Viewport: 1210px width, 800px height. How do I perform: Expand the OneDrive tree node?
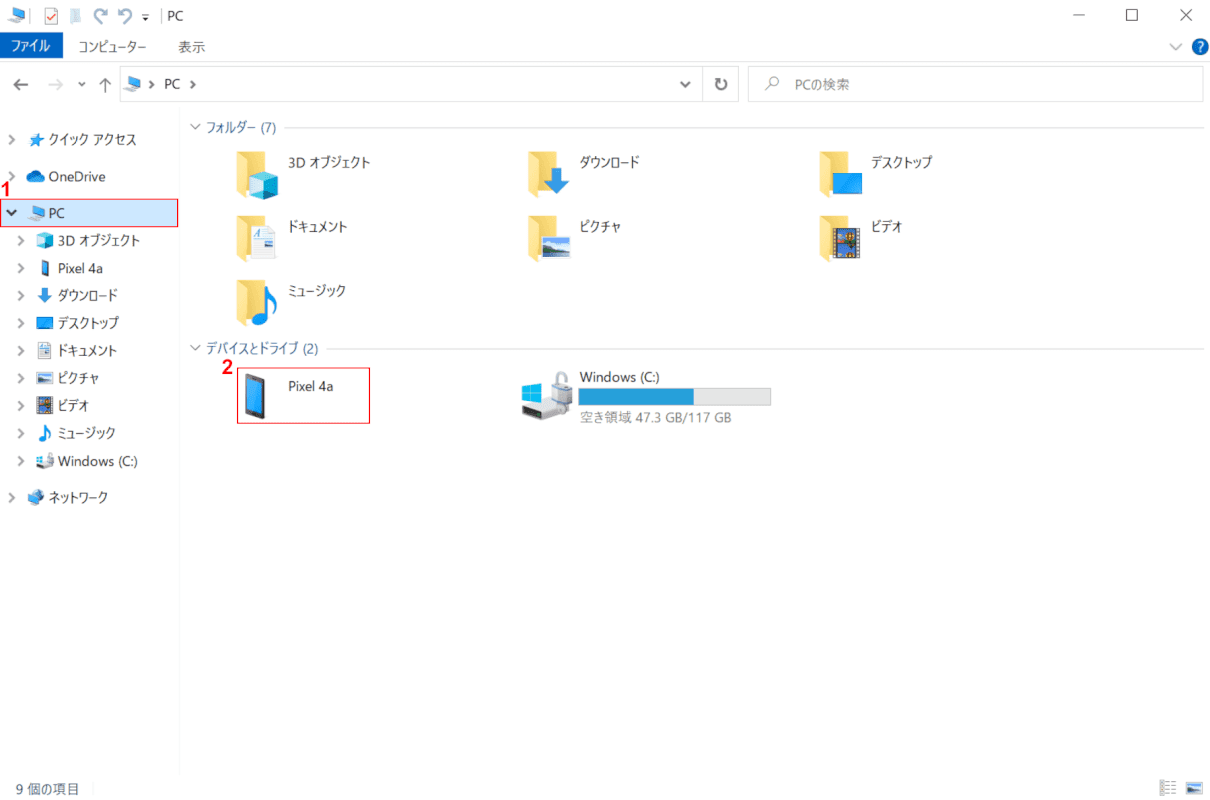tap(12, 177)
